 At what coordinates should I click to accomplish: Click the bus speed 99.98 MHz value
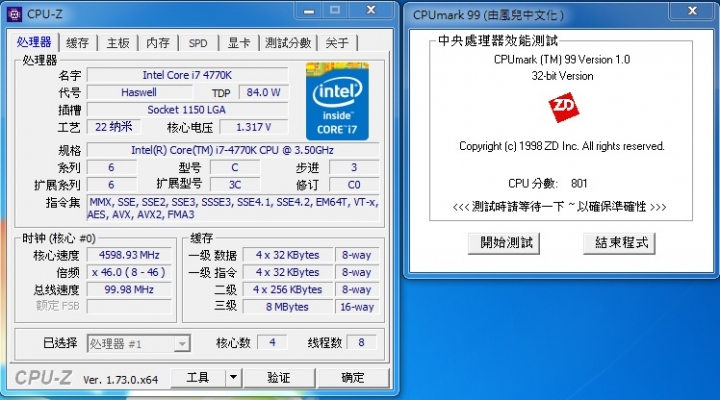point(129,289)
